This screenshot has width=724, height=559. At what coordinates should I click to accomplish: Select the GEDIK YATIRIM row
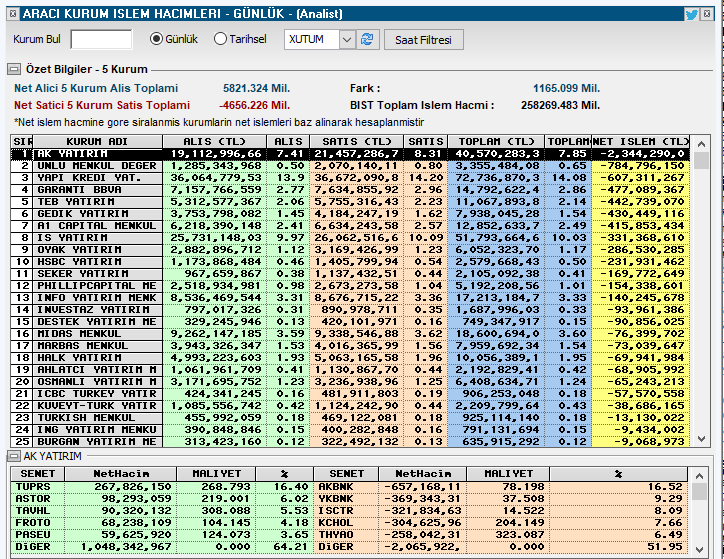350,214
